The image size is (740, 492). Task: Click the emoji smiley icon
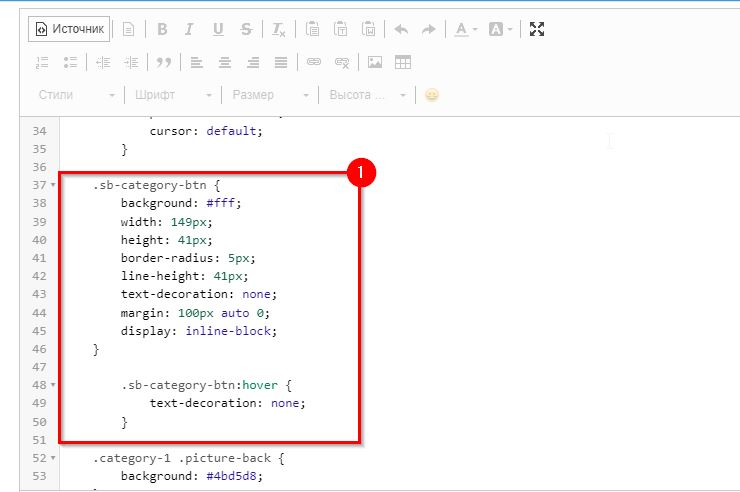click(x=432, y=96)
